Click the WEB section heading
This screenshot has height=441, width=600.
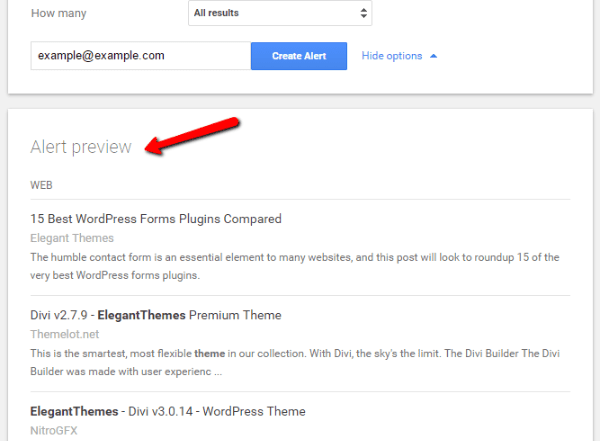tap(41, 185)
